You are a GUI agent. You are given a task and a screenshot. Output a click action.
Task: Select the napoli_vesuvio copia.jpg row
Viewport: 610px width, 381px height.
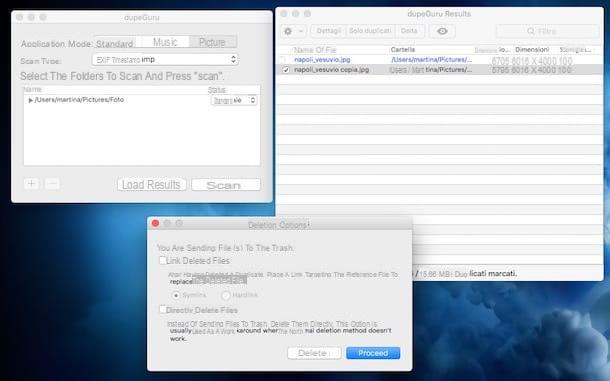point(440,70)
